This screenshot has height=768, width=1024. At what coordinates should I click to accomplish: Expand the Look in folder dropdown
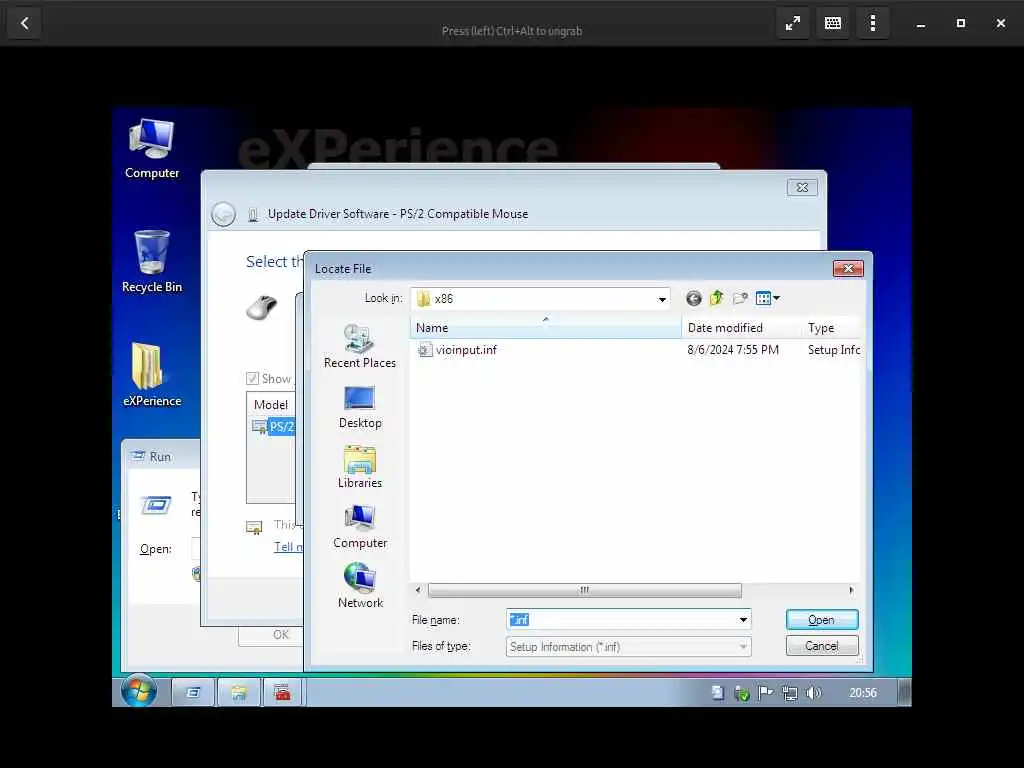(x=662, y=299)
